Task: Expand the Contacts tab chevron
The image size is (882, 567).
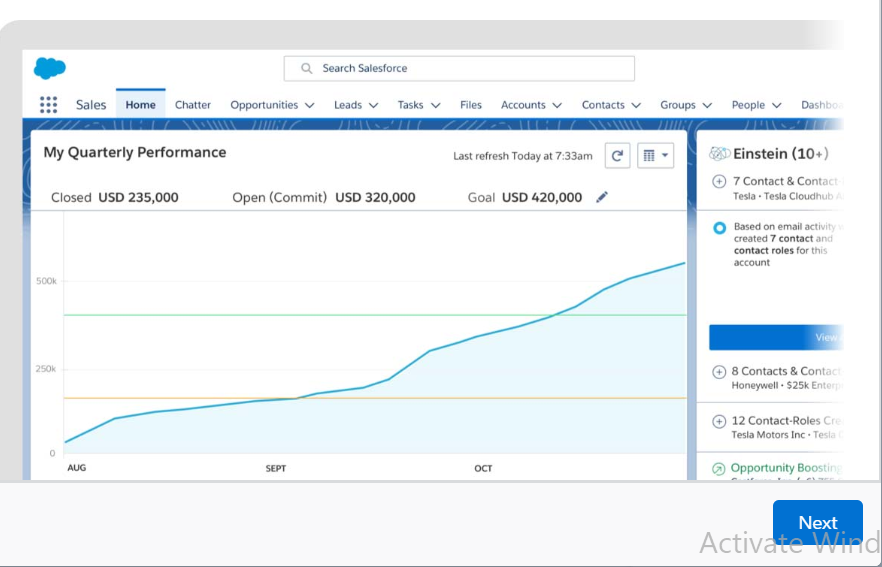Action: coord(636,105)
